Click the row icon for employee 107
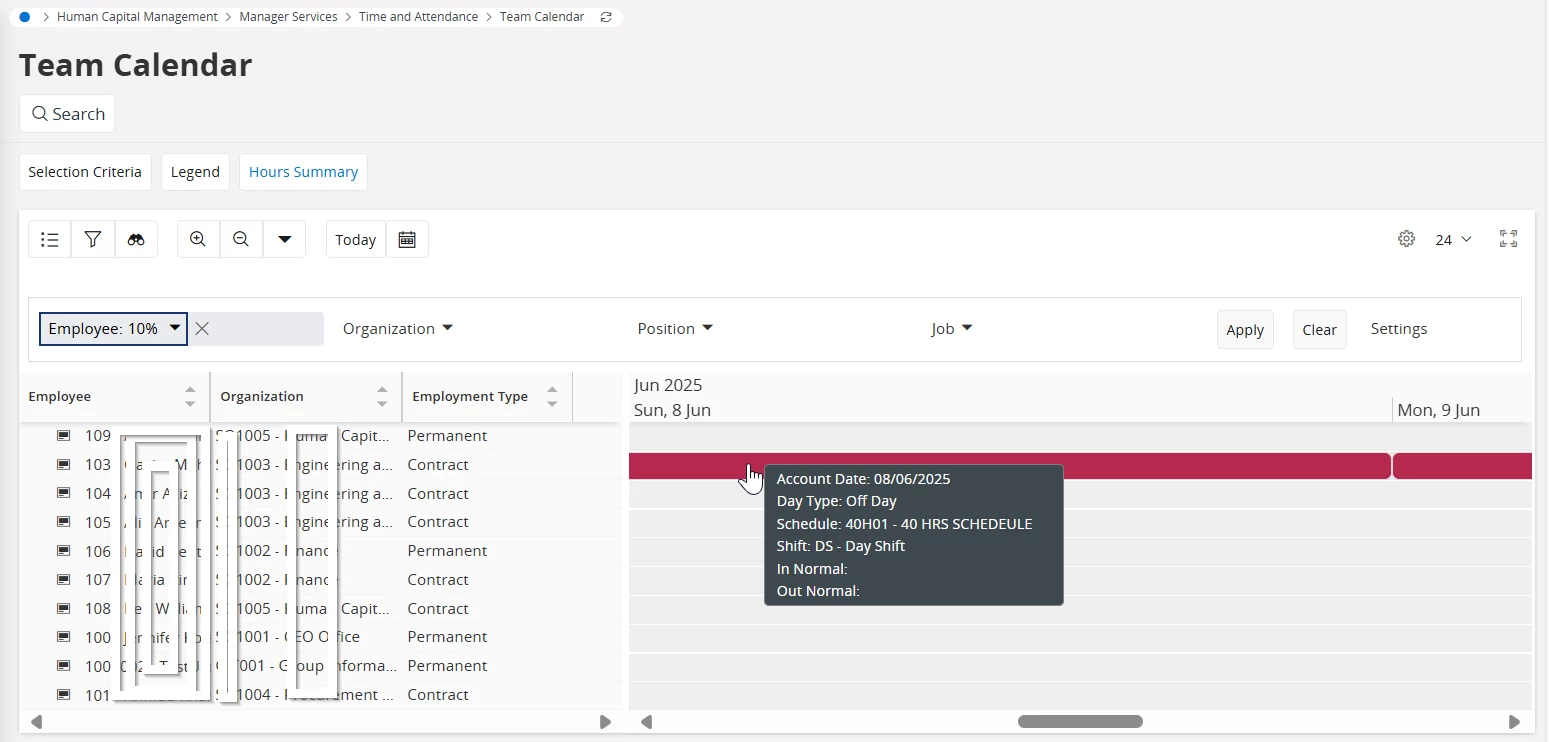The image size is (1549, 742). coord(64,580)
